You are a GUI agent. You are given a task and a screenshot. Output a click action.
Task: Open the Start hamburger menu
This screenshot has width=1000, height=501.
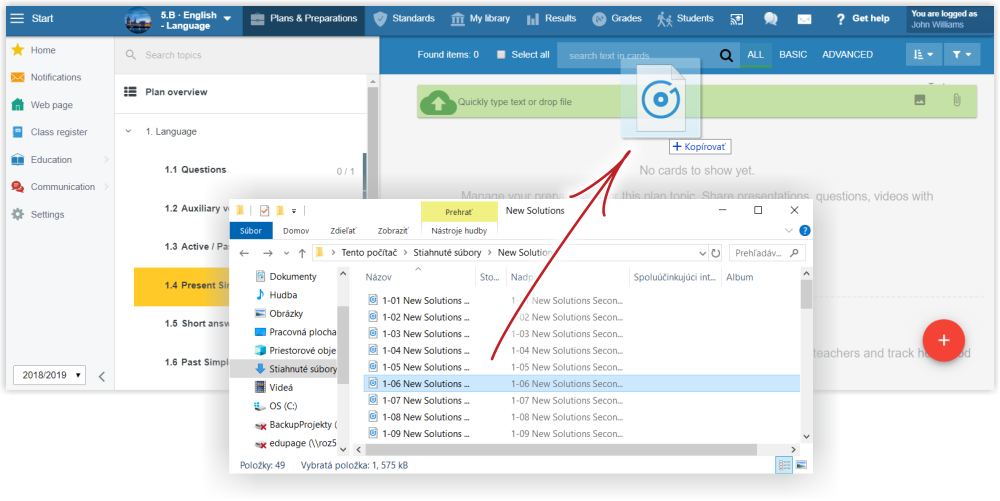point(17,18)
